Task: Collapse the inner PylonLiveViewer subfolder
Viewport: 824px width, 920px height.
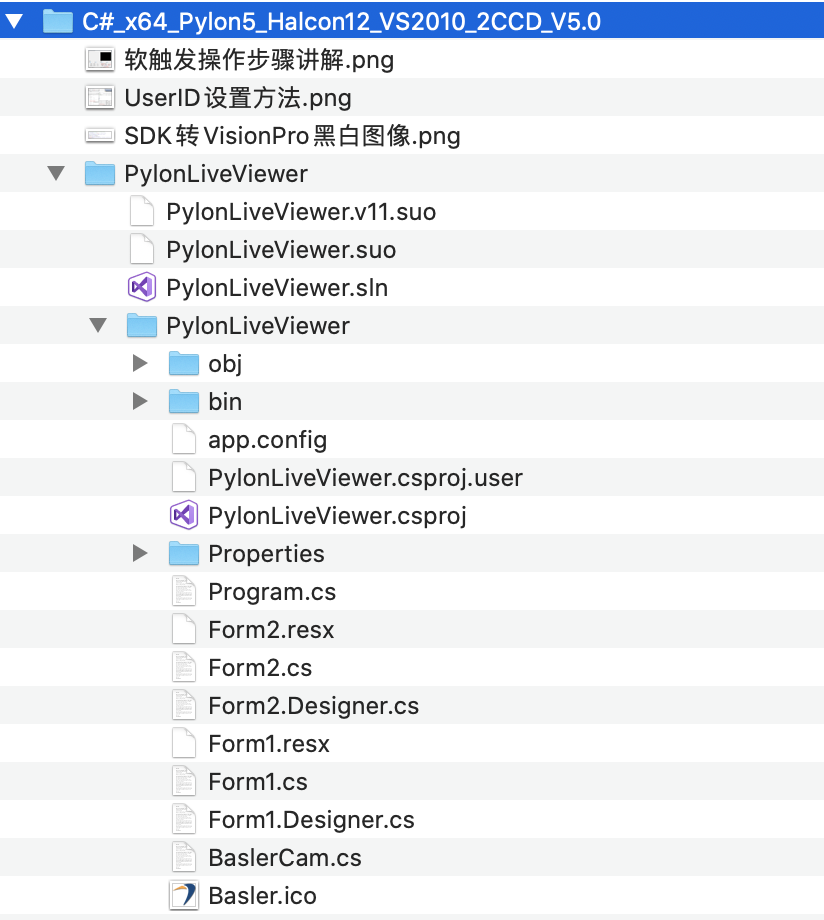Action: tap(98, 325)
